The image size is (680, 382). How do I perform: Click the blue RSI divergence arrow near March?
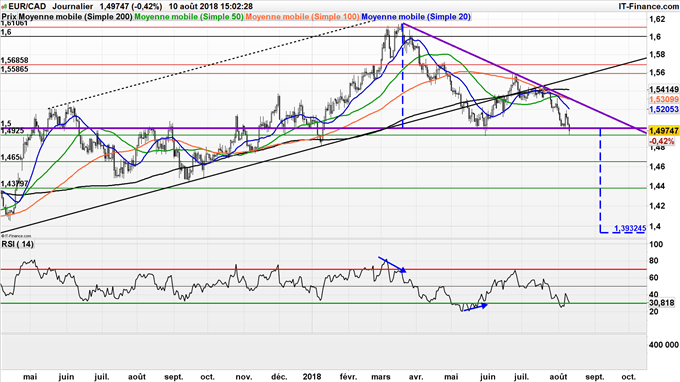click(392, 264)
